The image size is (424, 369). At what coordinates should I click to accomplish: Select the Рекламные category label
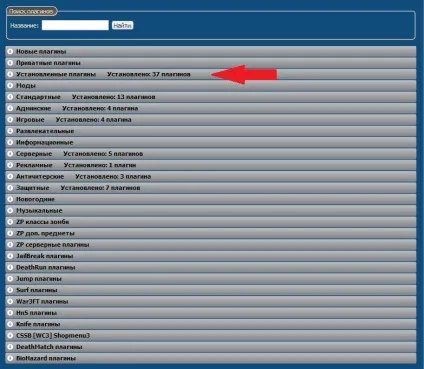click(x=34, y=165)
